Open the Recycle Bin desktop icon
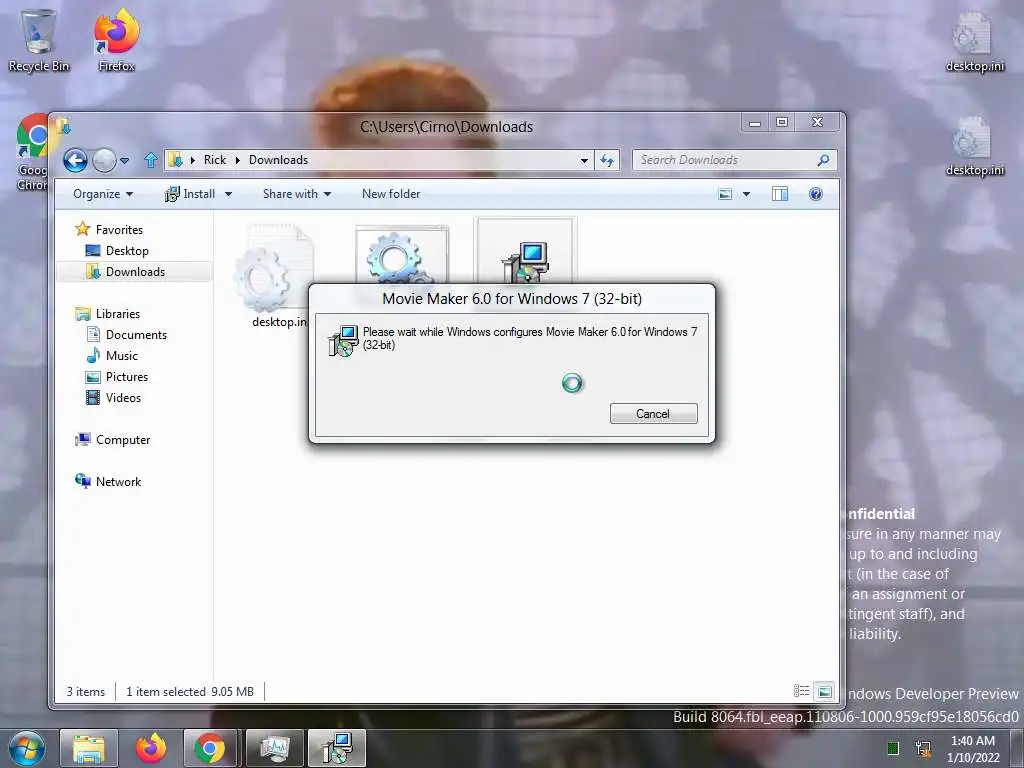Viewport: 1024px width, 768px height. tap(38, 39)
